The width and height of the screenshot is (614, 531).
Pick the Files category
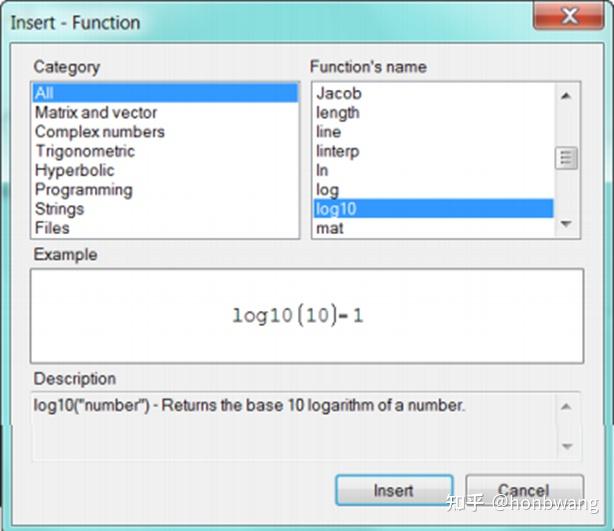52,227
